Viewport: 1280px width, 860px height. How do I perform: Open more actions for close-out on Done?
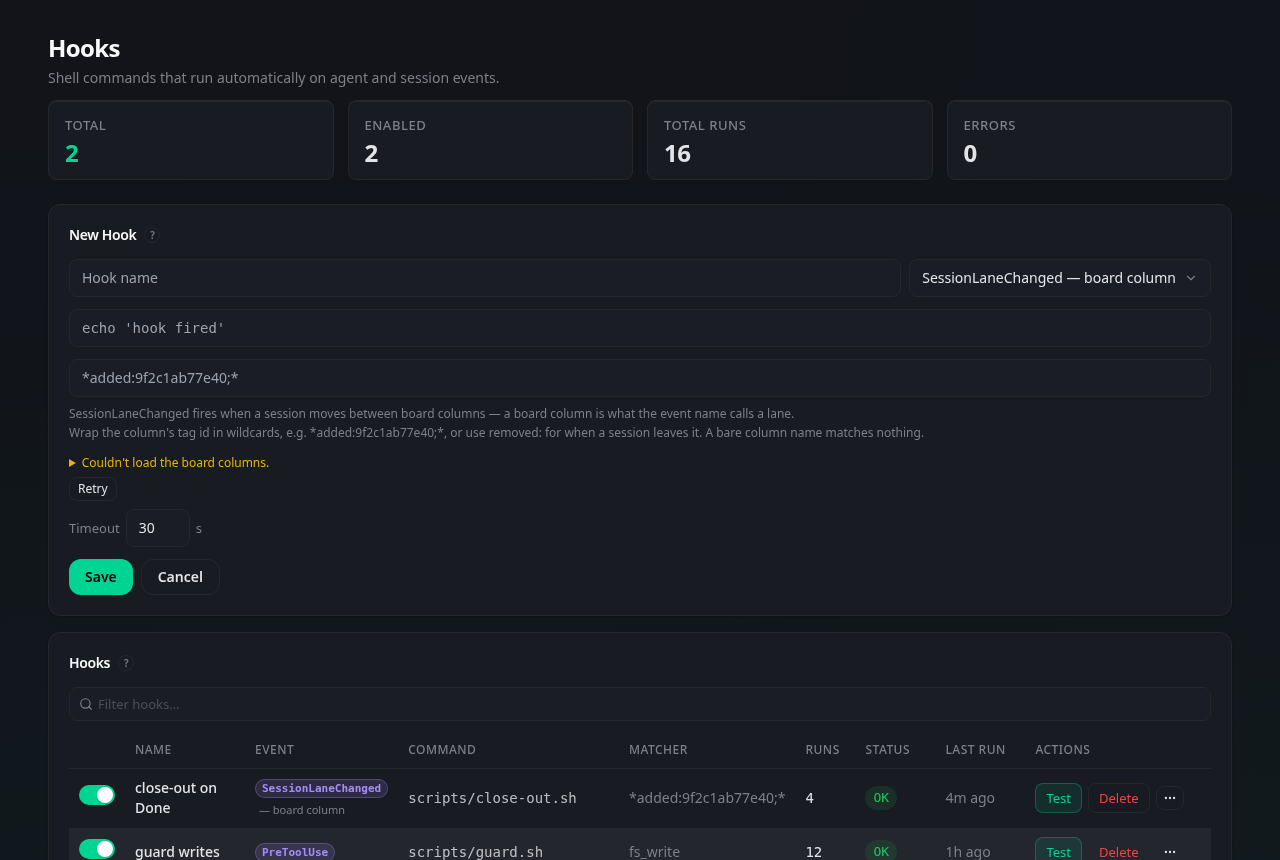tap(1170, 798)
